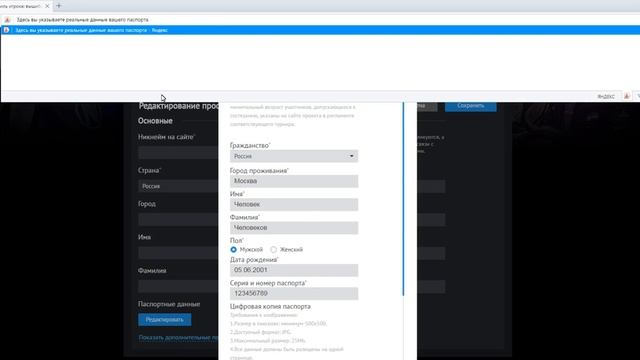Viewport: 640px width, 360px height.
Task: Click the Фамилия field containing Человеков
Action: (294, 227)
